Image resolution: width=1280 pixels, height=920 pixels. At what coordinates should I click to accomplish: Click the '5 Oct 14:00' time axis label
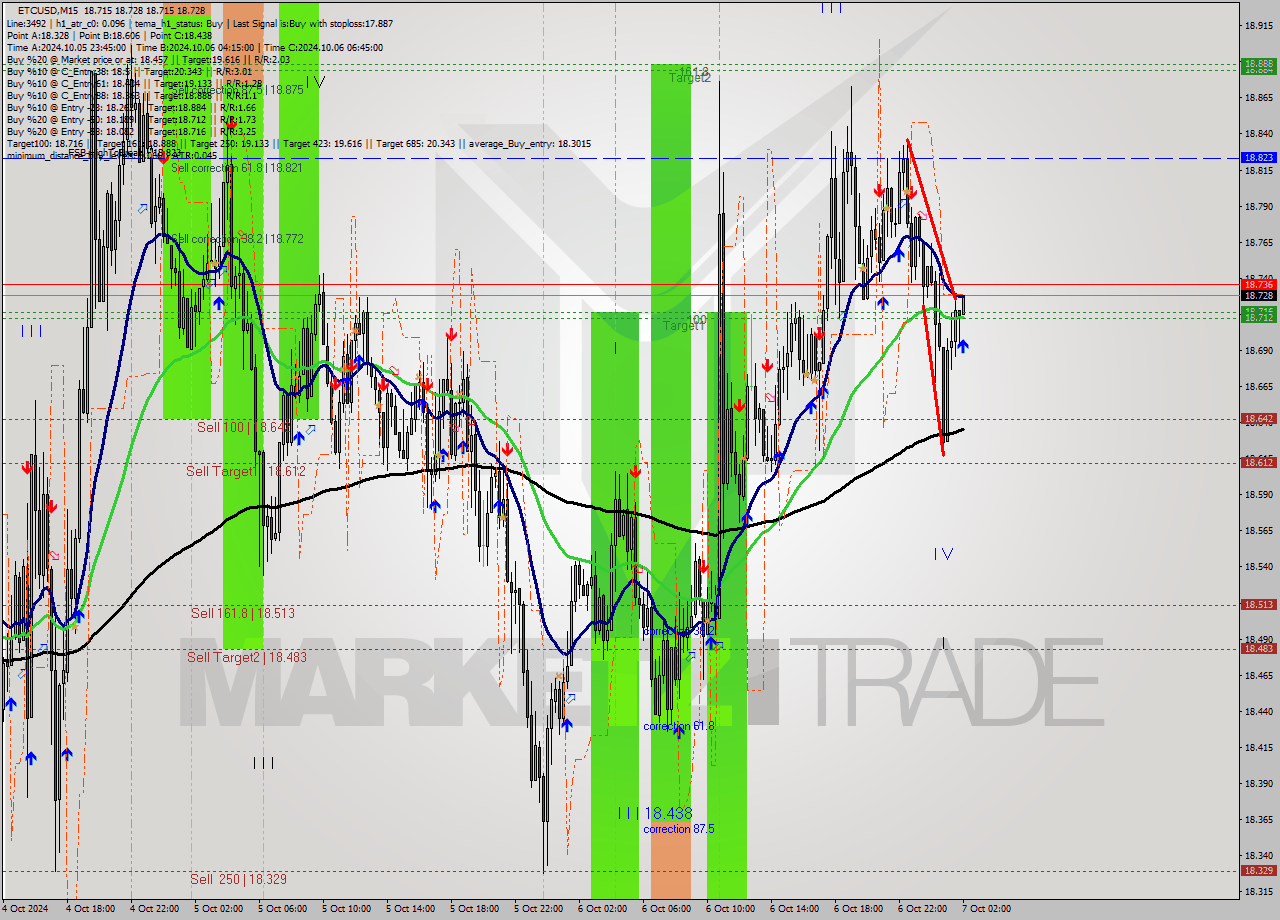click(x=410, y=910)
